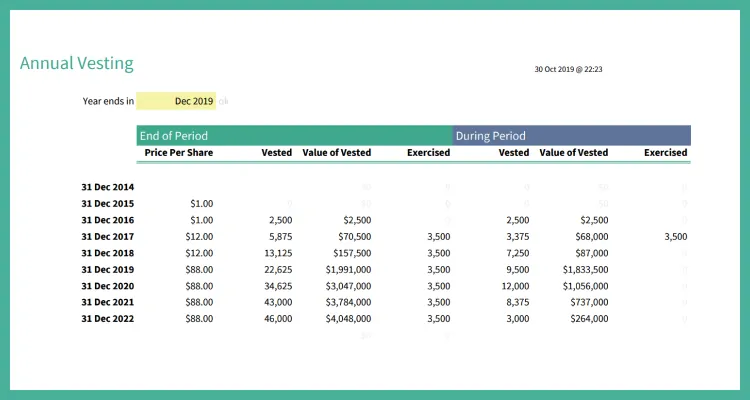Image resolution: width=750 pixels, height=400 pixels.
Task: Select the '31 Dec 2015' row label
Action: 108,204
